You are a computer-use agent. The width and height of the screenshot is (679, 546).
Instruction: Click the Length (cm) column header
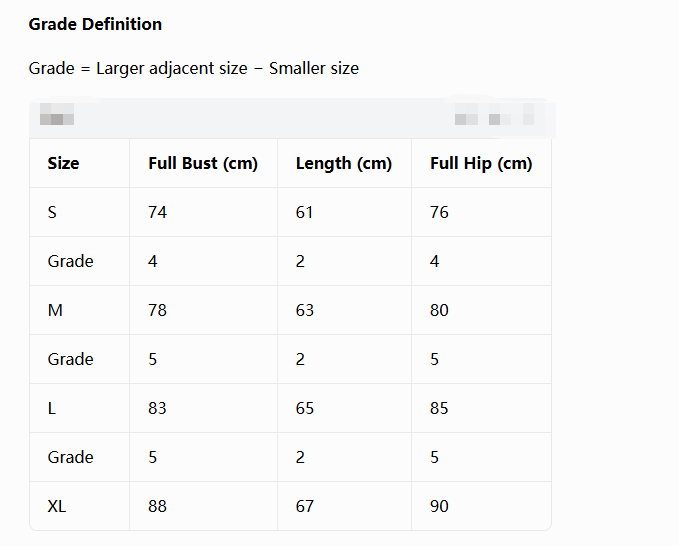(344, 163)
